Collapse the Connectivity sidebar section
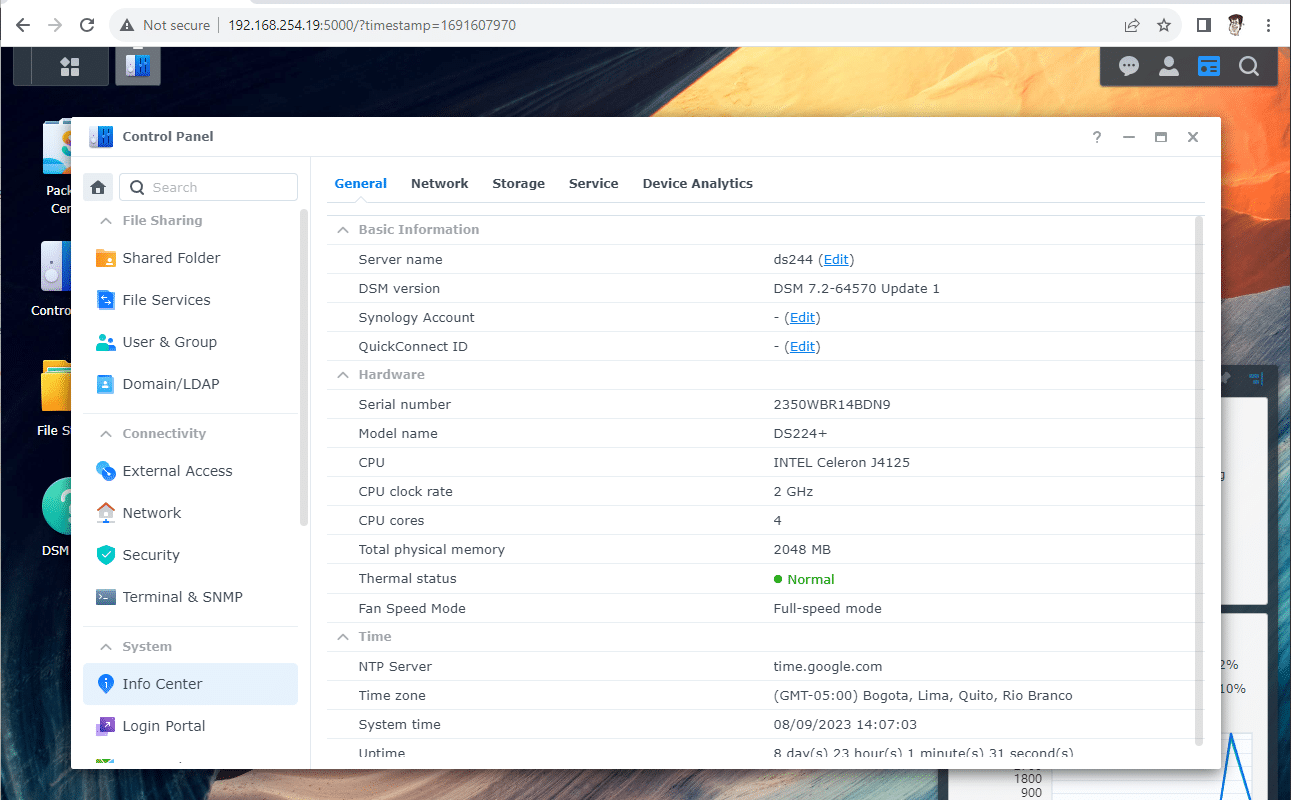The height and width of the screenshot is (800, 1291). pyautogui.click(x=105, y=434)
